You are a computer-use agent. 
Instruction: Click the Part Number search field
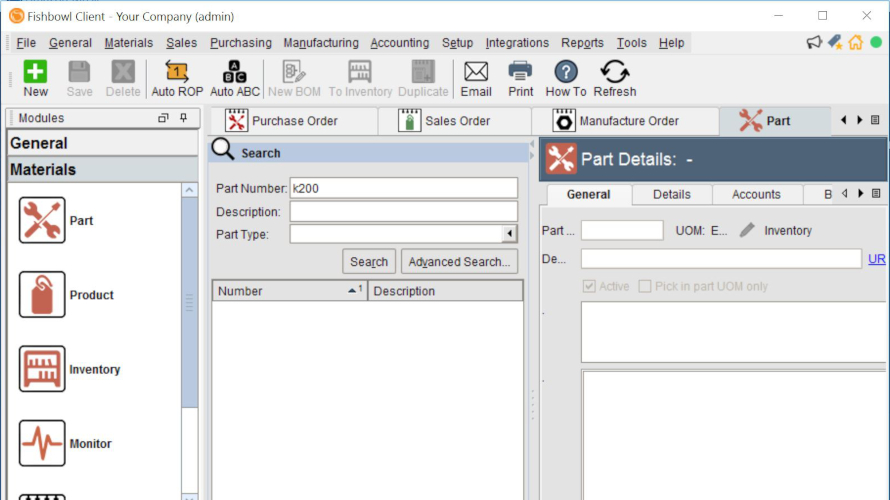(x=404, y=188)
